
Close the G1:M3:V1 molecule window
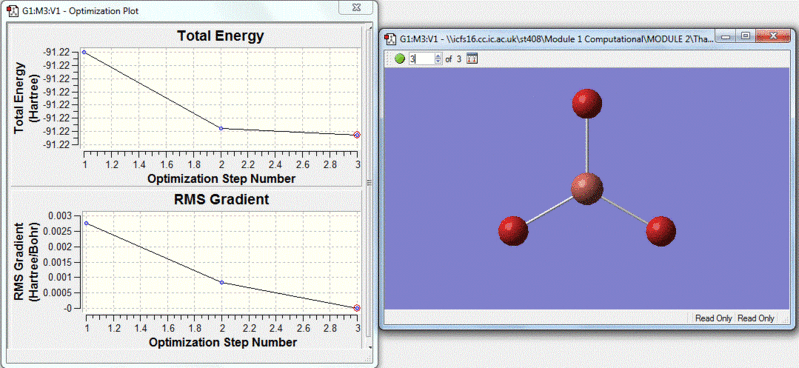tap(773, 36)
